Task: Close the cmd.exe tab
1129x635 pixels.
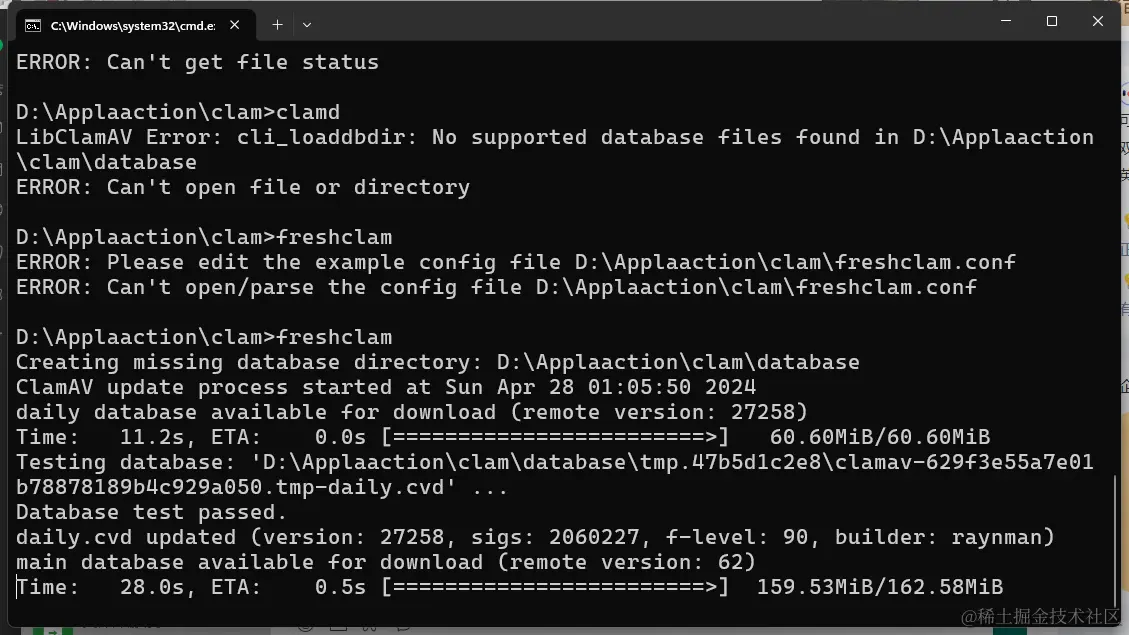Action: pos(235,25)
